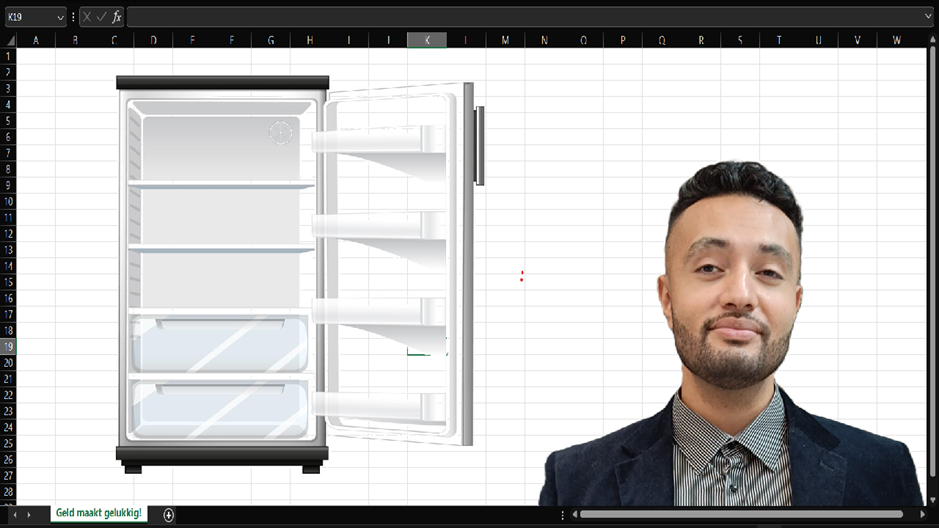The height and width of the screenshot is (528, 939).
Task: Click the horizontal scrollbar right arrow
Action: pyautogui.click(x=922, y=515)
